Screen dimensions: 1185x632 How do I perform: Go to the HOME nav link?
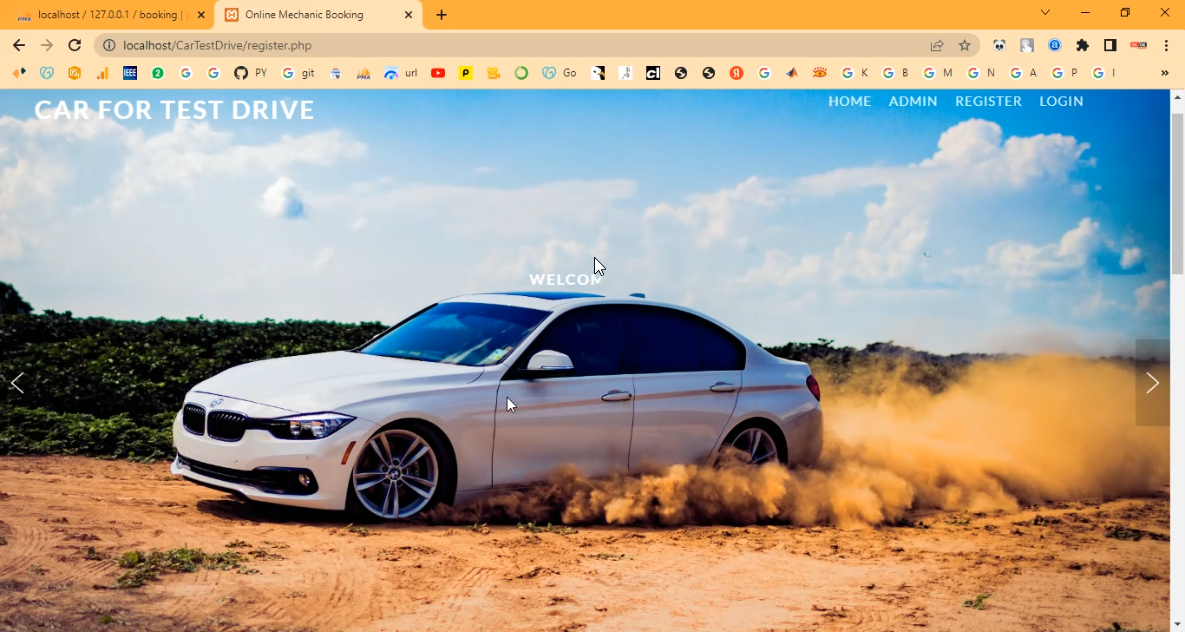point(849,101)
